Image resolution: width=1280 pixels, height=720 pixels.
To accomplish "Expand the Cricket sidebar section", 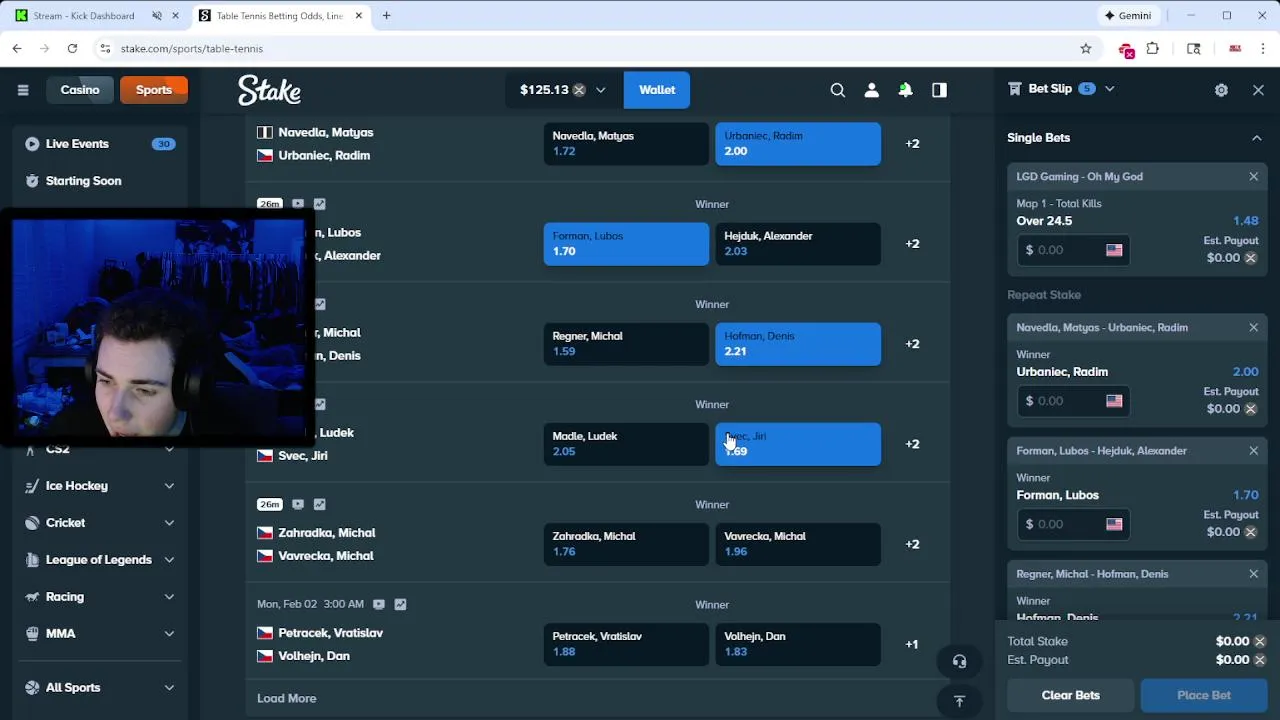I will point(169,523).
